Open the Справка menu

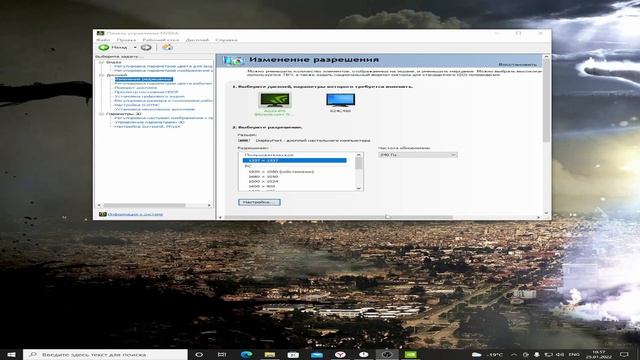point(226,40)
